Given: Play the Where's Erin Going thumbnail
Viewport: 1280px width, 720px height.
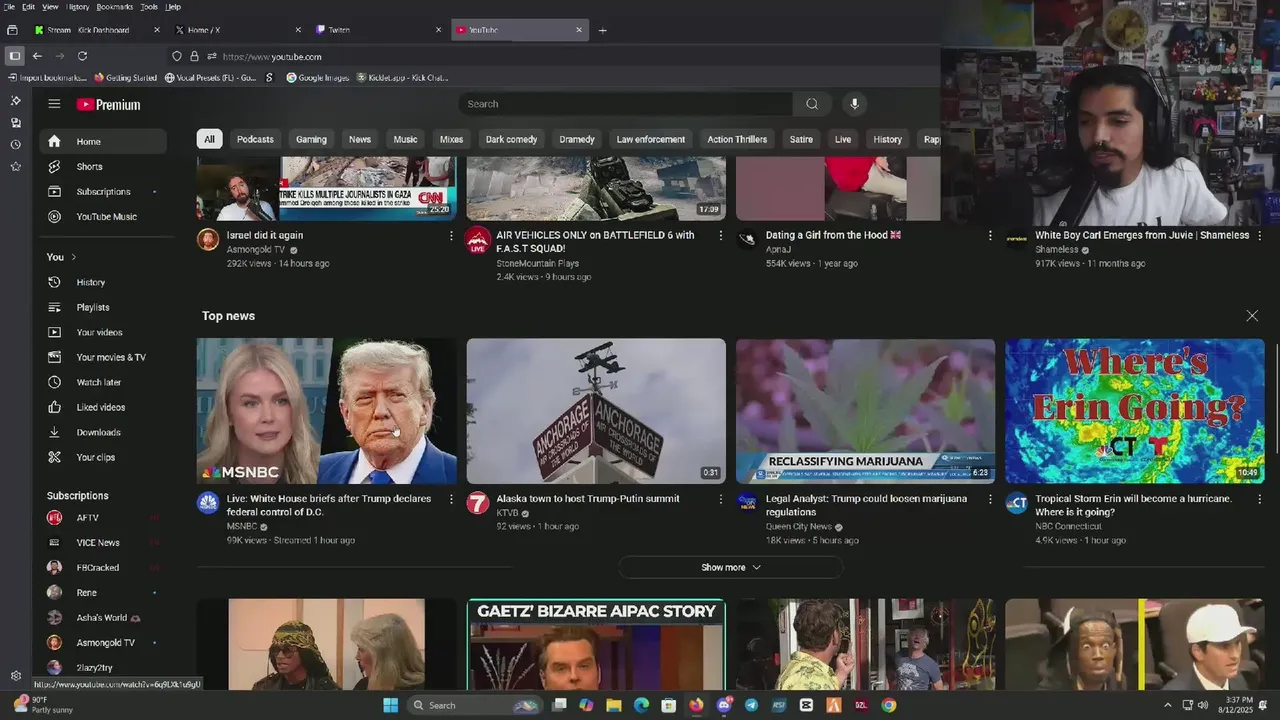Looking at the screenshot, I should coord(1135,411).
